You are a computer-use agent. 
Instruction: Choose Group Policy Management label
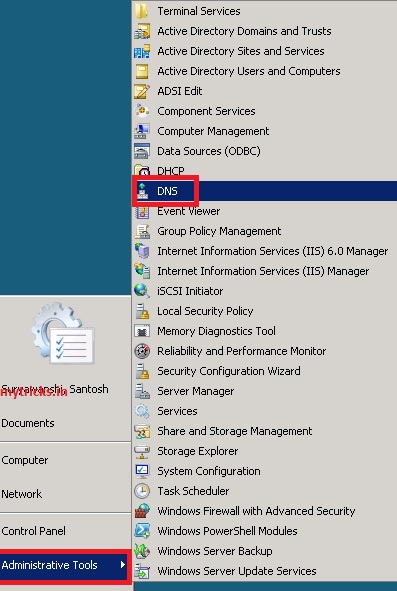tap(219, 231)
